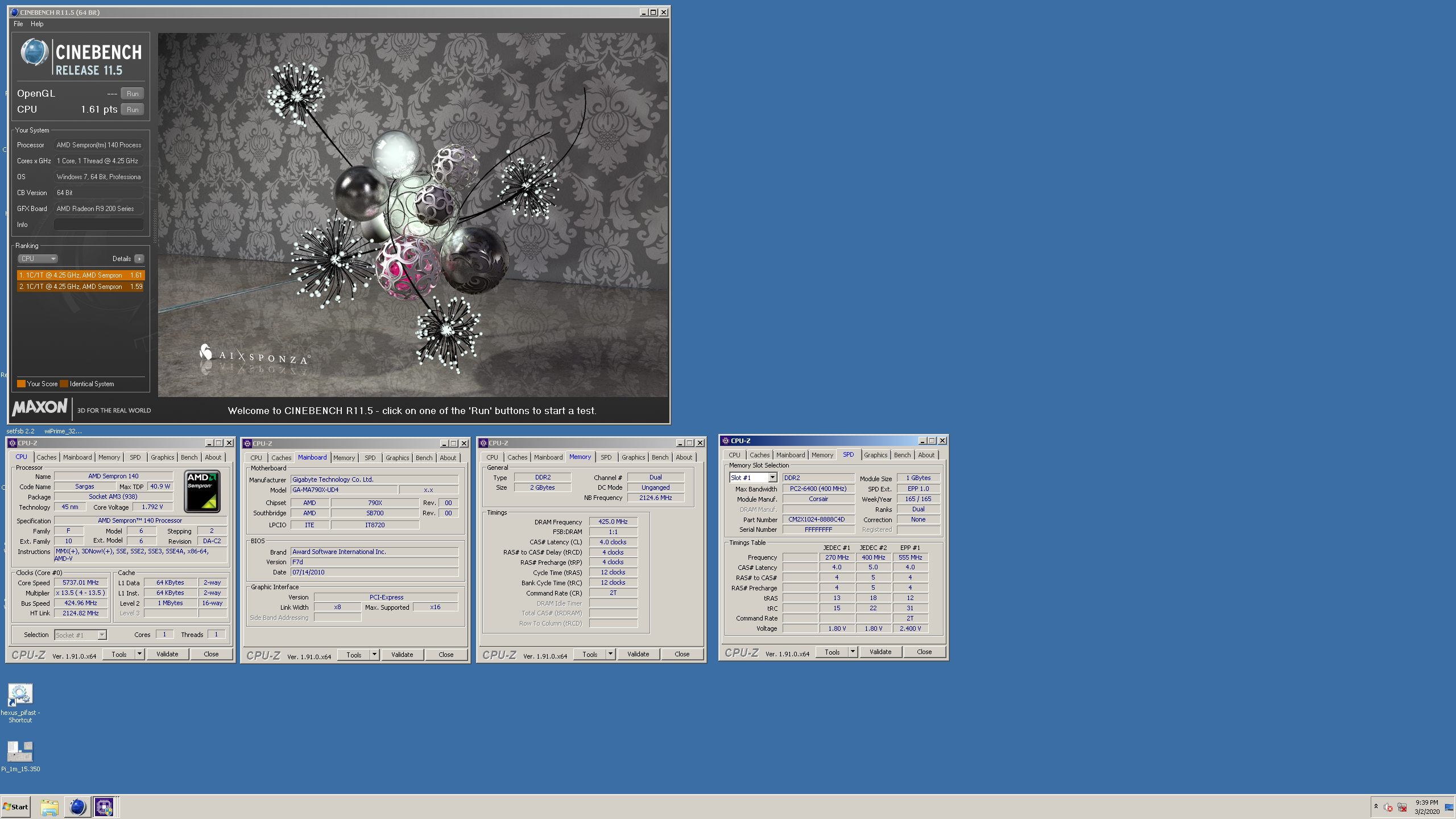Click the Core Speed value 5737.01 MHz
The image size is (1456, 819).
point(81,583)
